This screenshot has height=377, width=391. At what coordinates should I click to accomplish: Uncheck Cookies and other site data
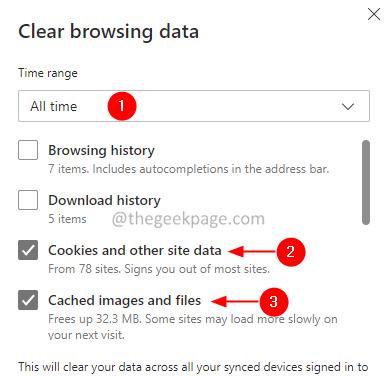(x=28, y=250)
